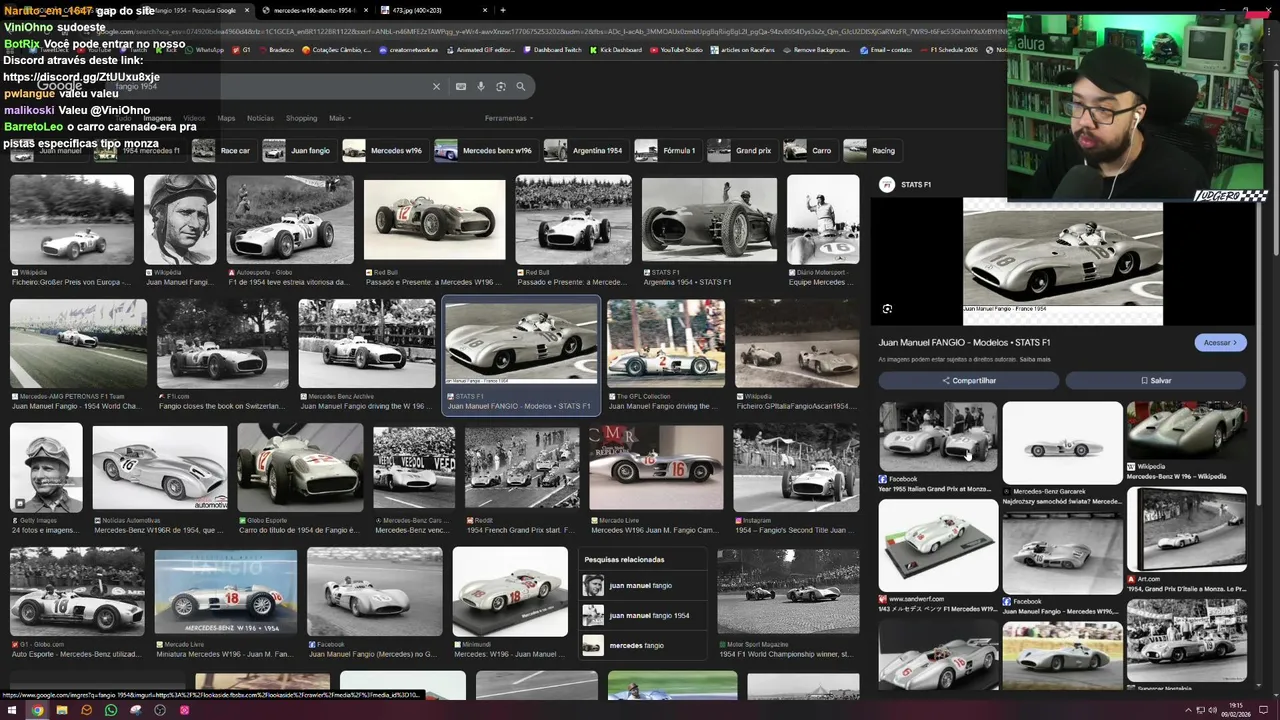Click the blue Acessar button
The height and width of the screenshot is (720, 1280).
pos(1220,342)
